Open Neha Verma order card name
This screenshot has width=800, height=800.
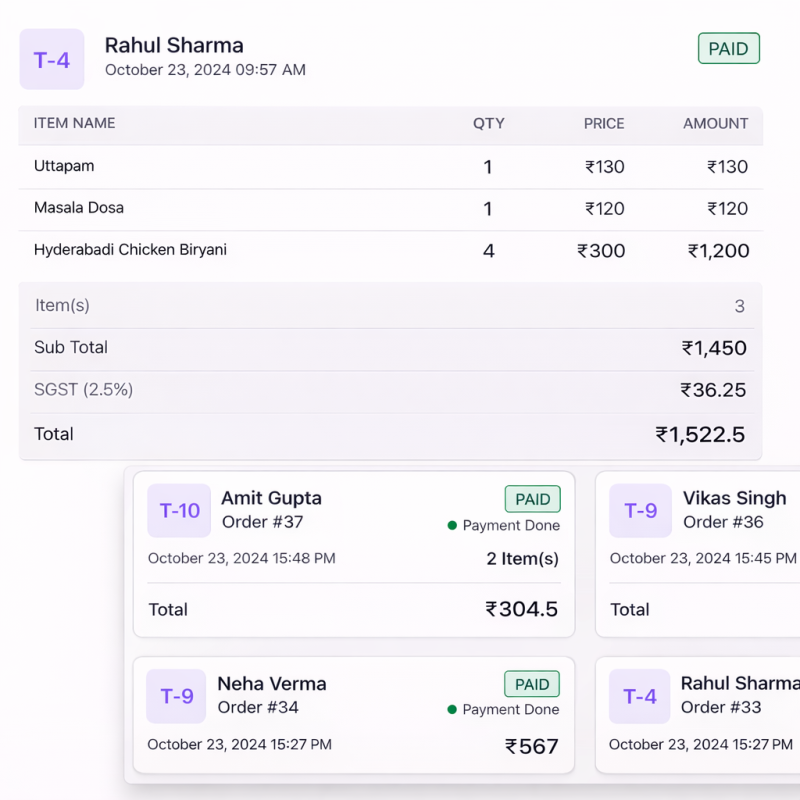(x=272, y=684)
